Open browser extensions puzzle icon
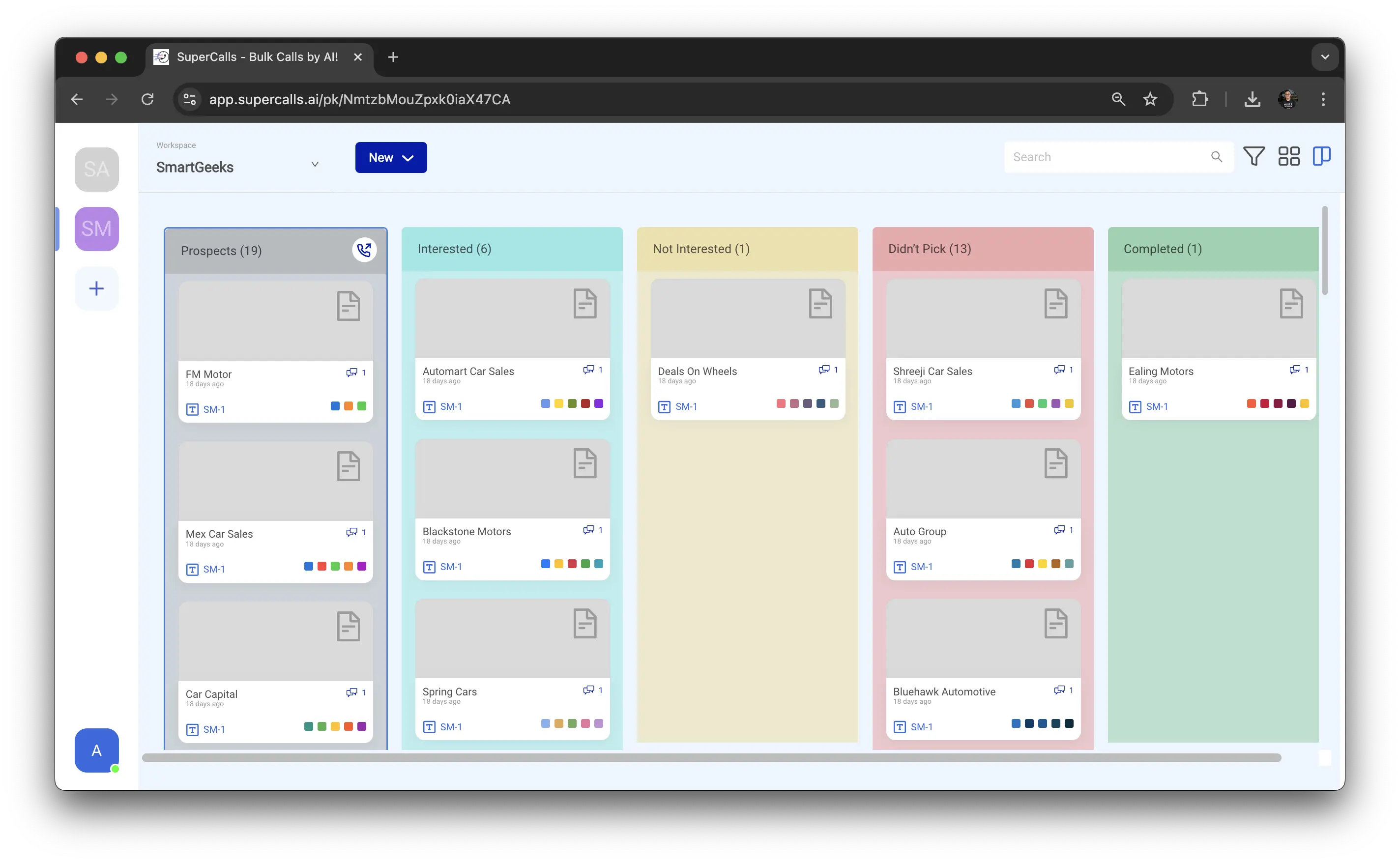Viewport: 1400px width, 863px height. [x=1199, y=99]
